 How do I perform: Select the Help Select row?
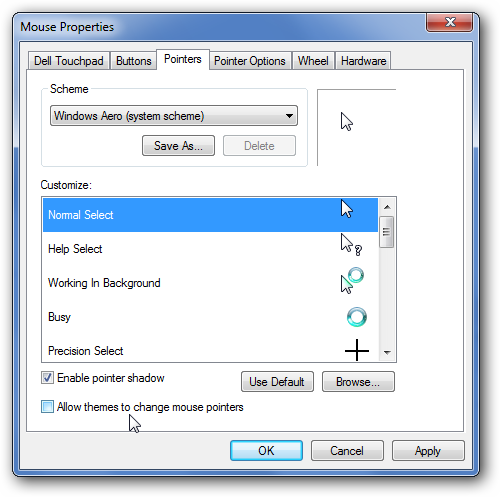tap(210, 249)
